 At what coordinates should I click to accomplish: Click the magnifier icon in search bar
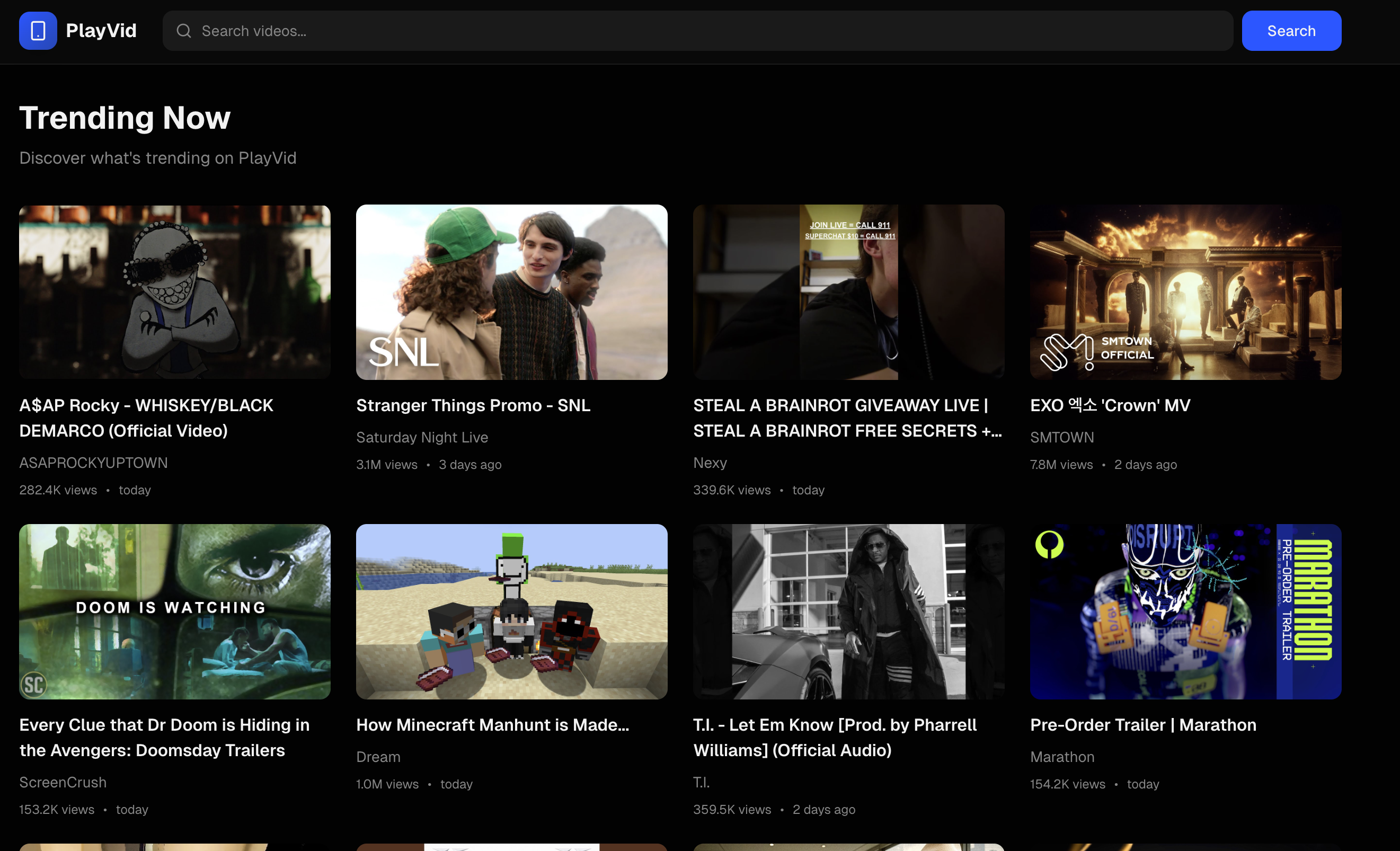click(183, 31)
